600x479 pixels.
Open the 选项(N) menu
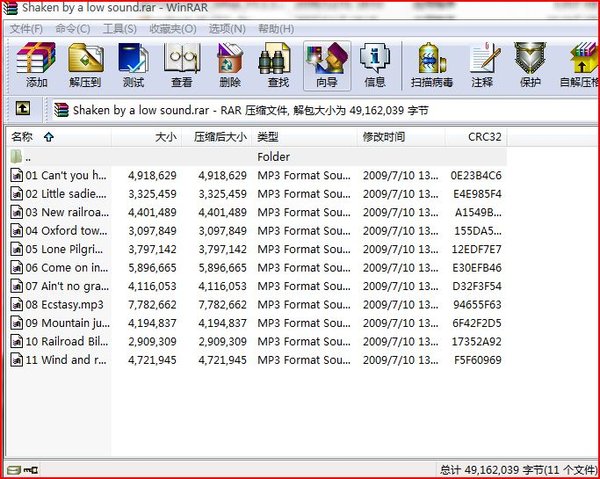(227, 29)
